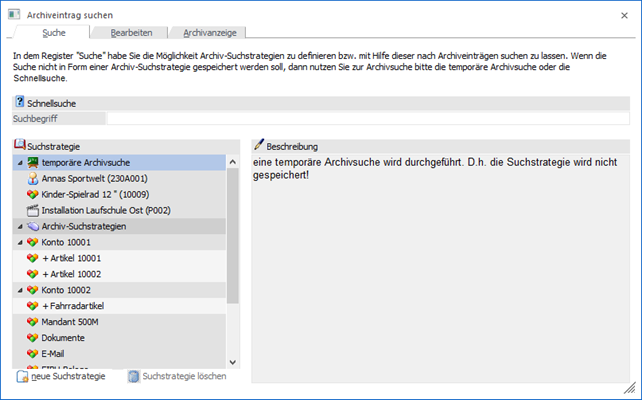Create a neue Suchstrategie
The width and height of the screenshot is (642, 400).
67,376
